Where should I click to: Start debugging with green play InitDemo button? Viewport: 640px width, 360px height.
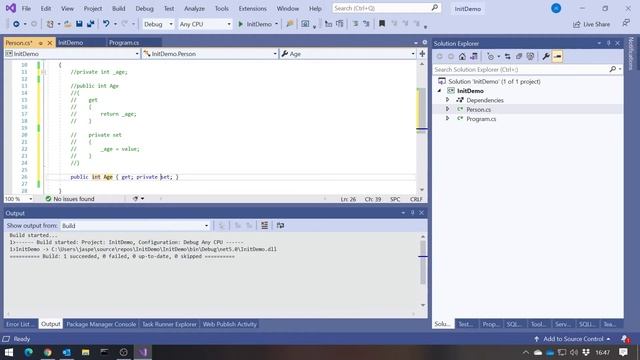(255, 24)
